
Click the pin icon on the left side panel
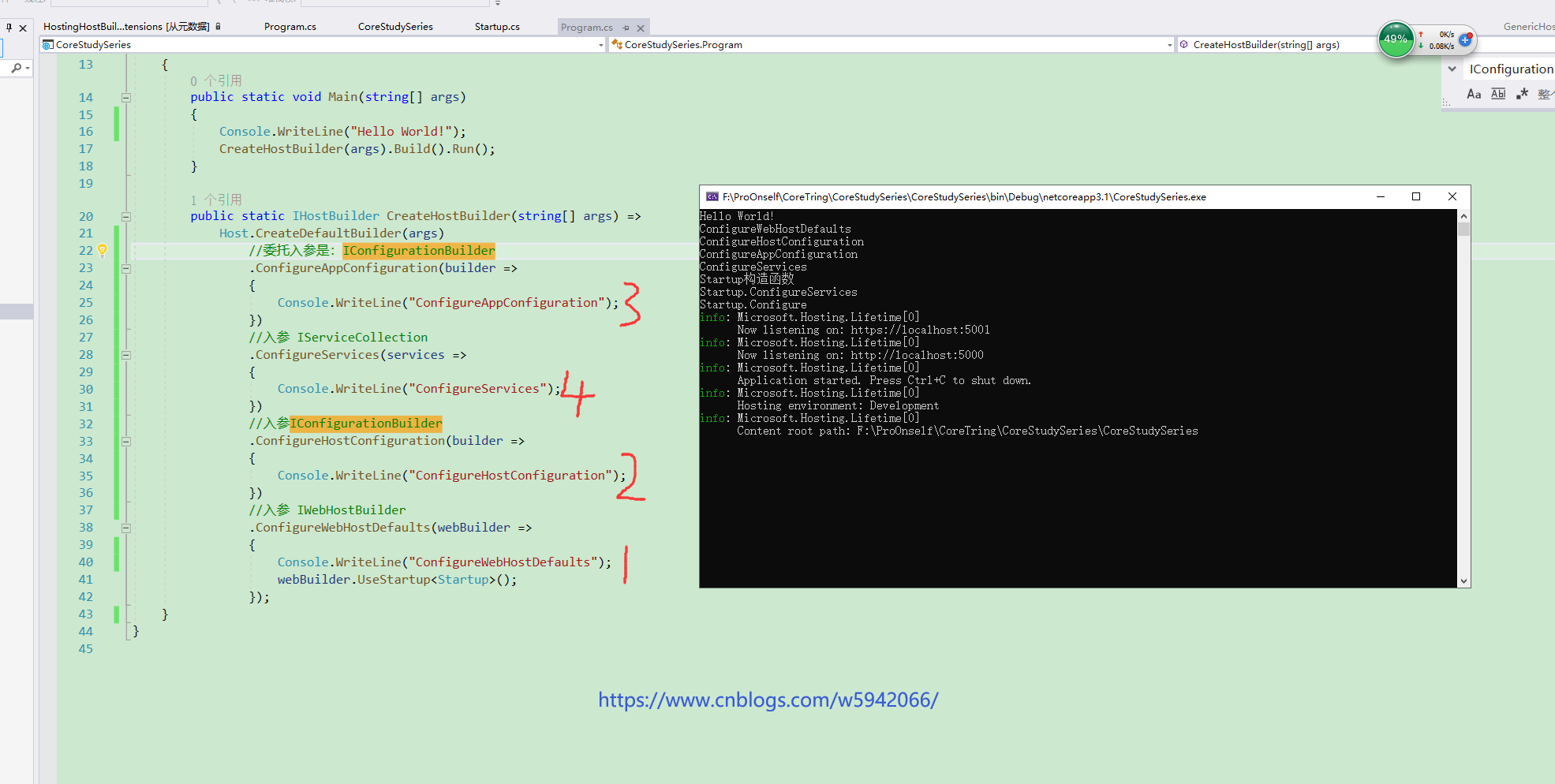9,28
